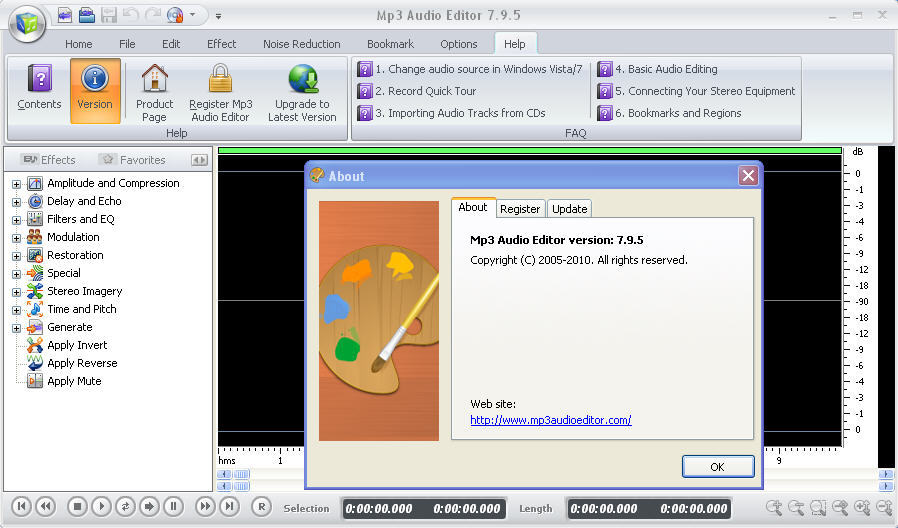
Task: Click the zoom out magnifier icon
Action: [x=795, y=507]
